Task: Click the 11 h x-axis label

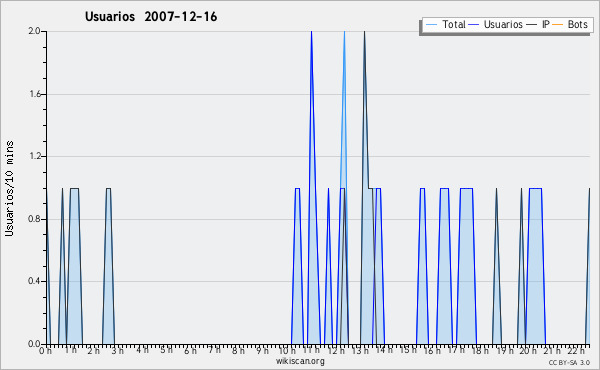Action: pos(311,350)
